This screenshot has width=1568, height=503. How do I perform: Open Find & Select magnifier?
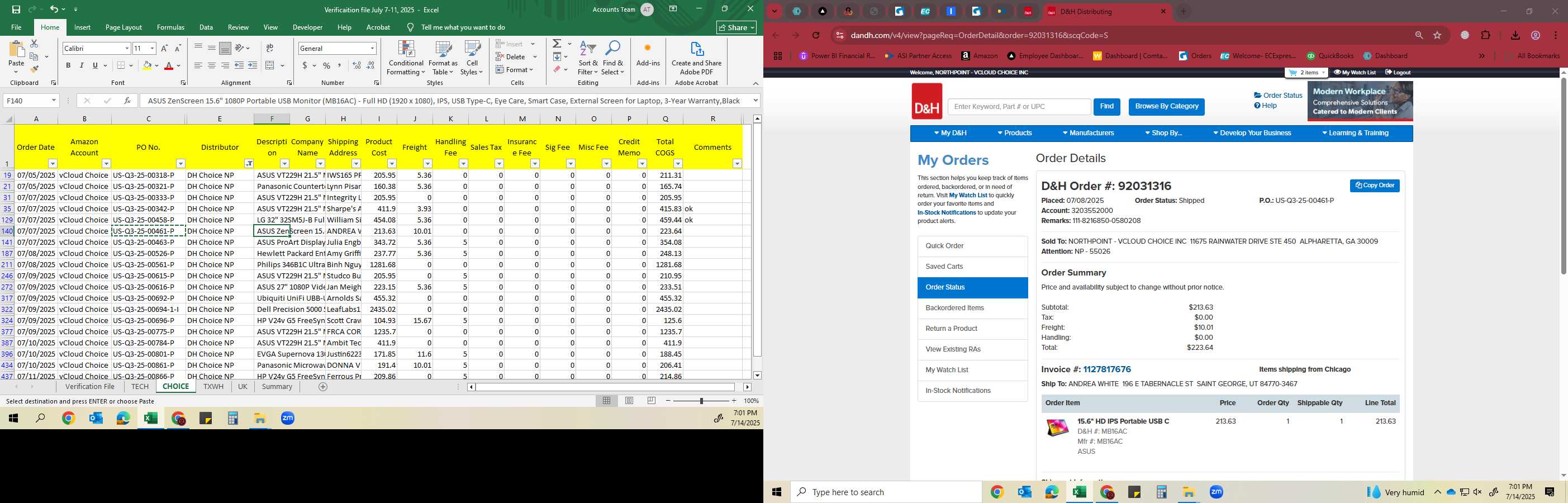pyautogui.click(x=613, y=59)
